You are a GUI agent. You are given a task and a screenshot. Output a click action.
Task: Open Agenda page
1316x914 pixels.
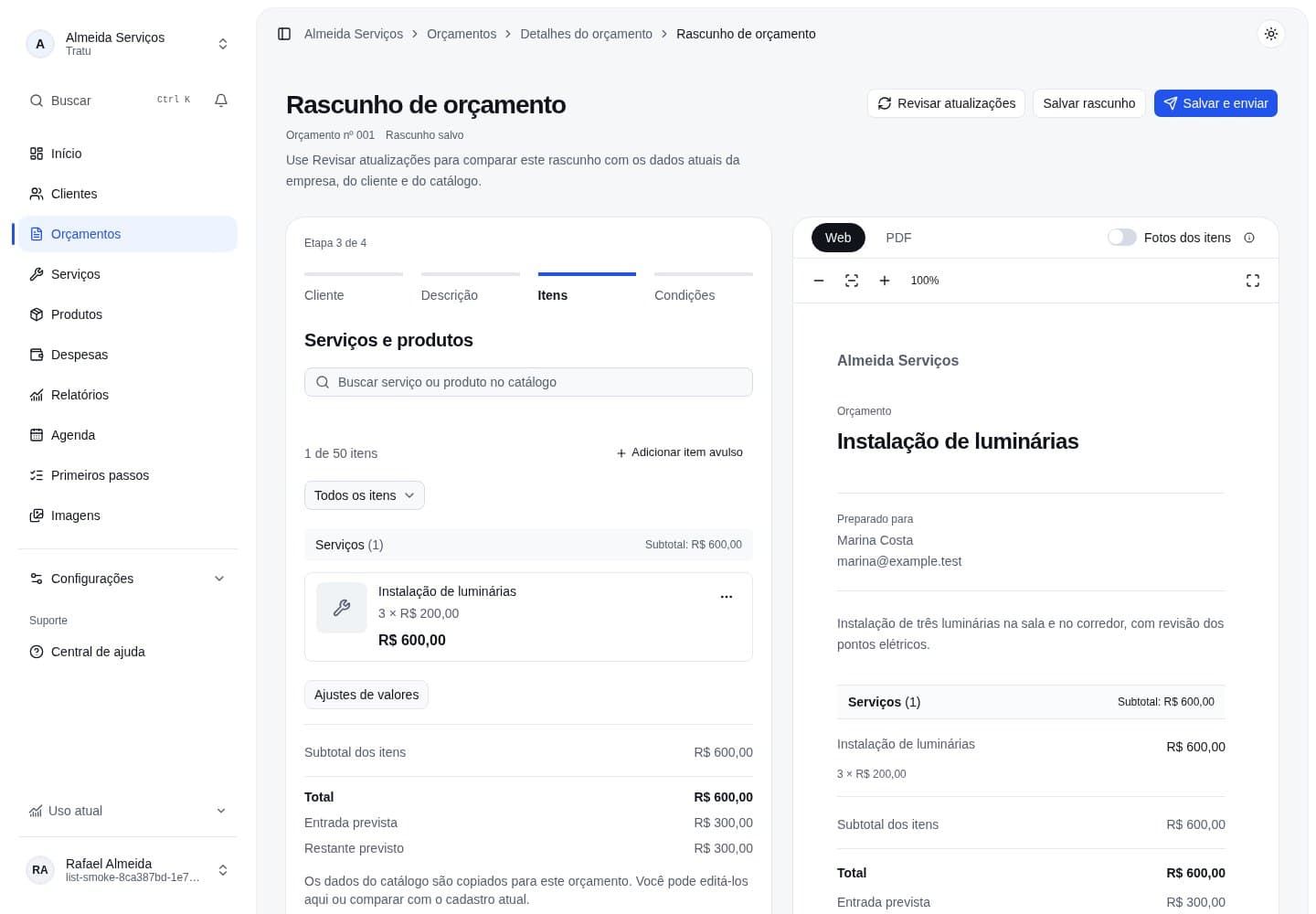point(128,435)
